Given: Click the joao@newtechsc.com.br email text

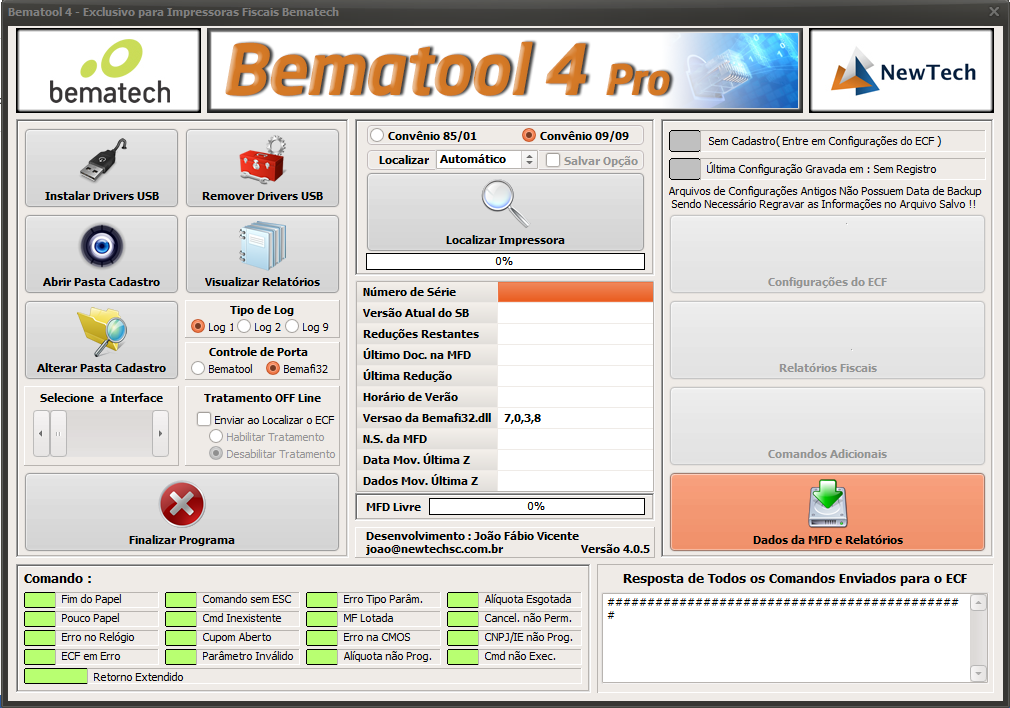Looking at the screenshot, I should [x=434, y=550].
